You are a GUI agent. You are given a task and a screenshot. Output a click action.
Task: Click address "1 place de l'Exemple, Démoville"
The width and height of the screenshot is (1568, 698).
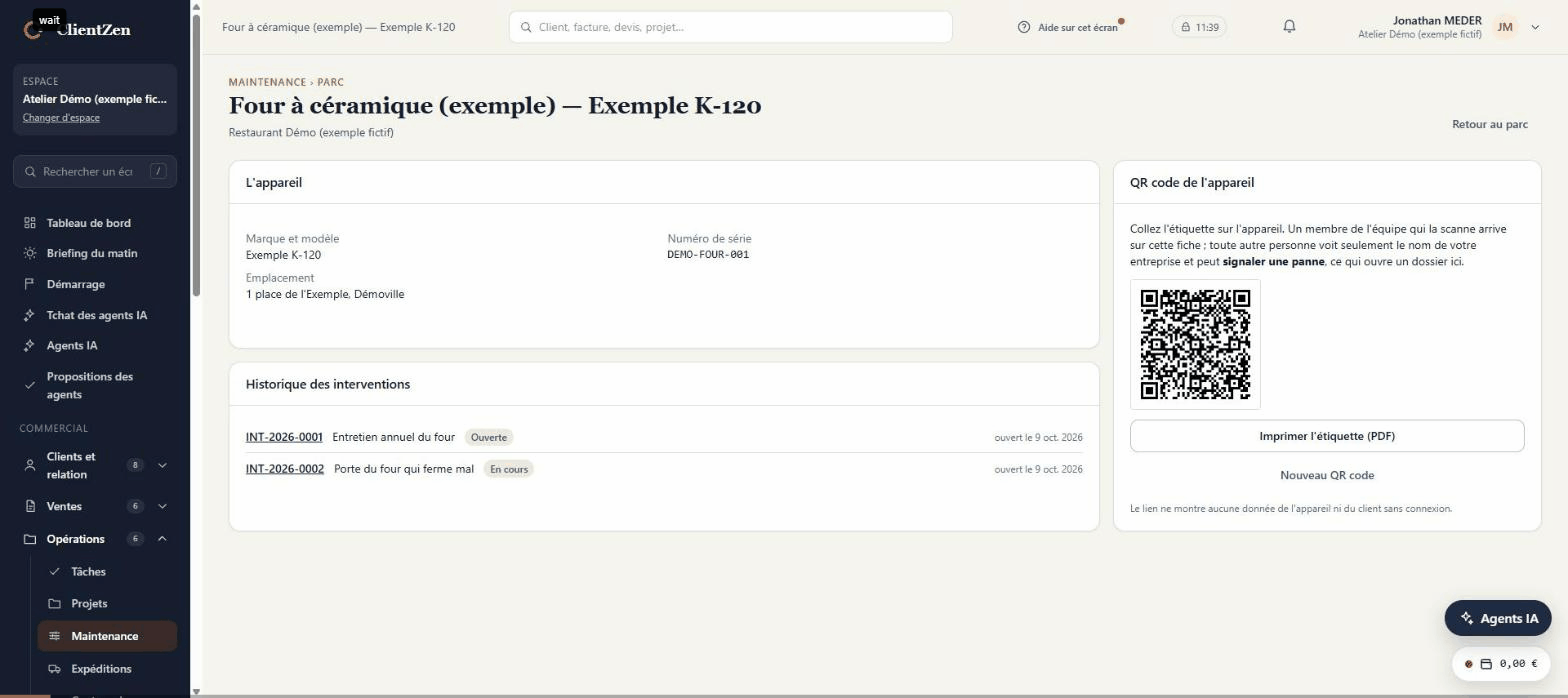[325, 294]
